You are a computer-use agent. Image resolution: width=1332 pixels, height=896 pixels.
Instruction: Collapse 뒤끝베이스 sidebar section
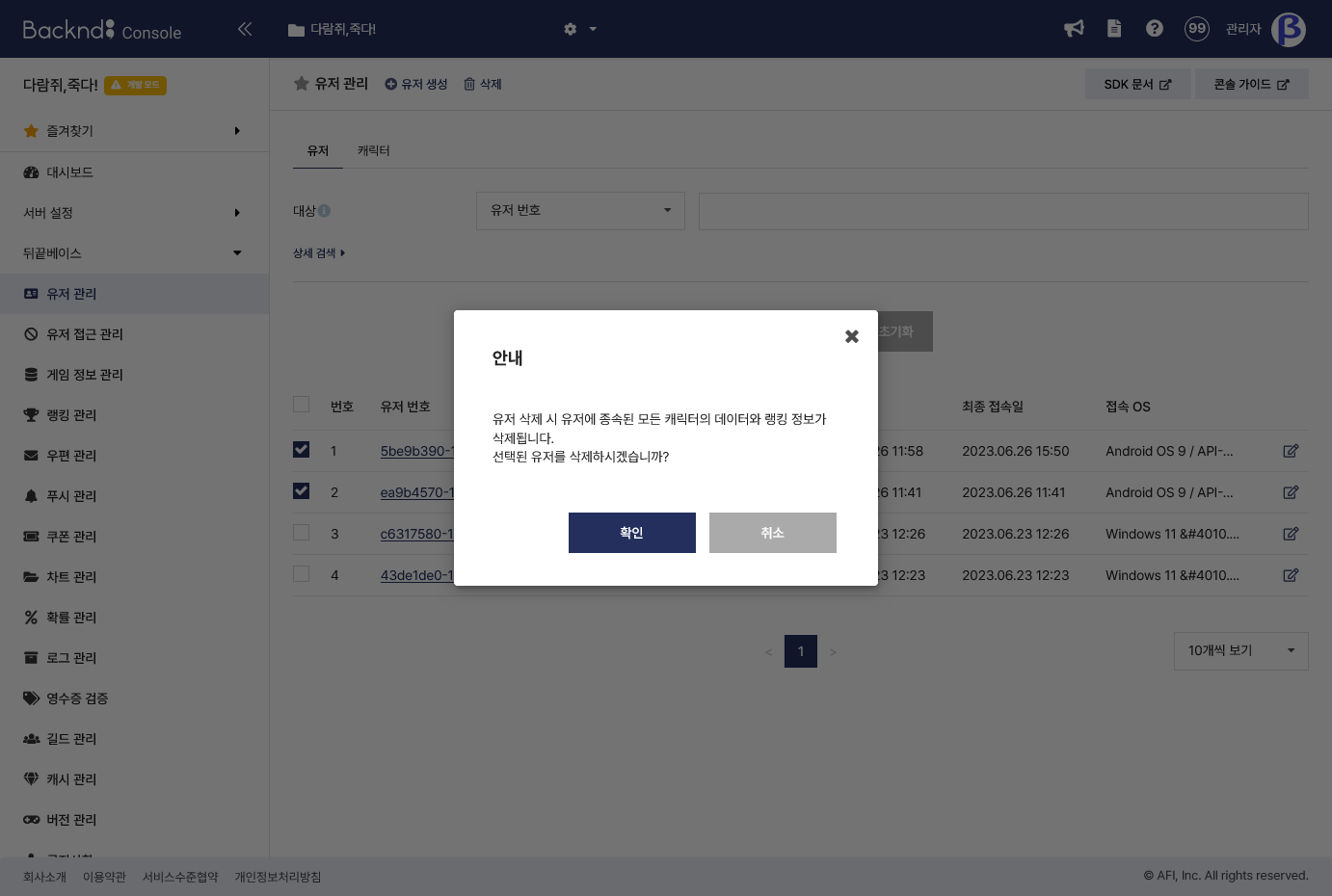click(x=134, y=253)
